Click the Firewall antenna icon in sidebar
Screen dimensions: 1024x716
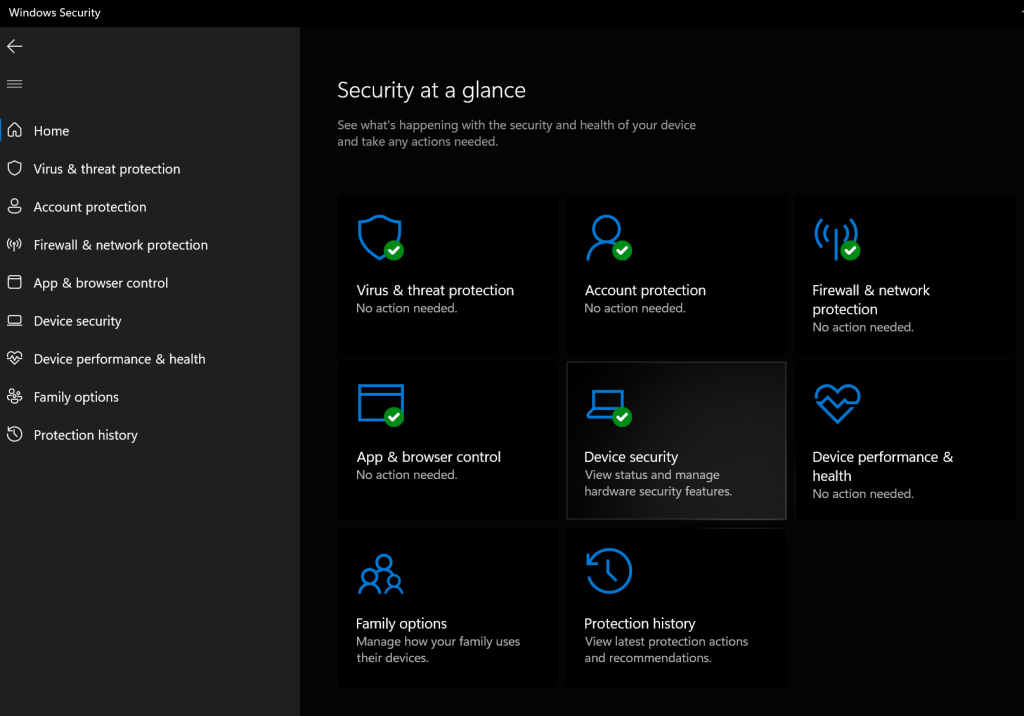tap(14, 245)
